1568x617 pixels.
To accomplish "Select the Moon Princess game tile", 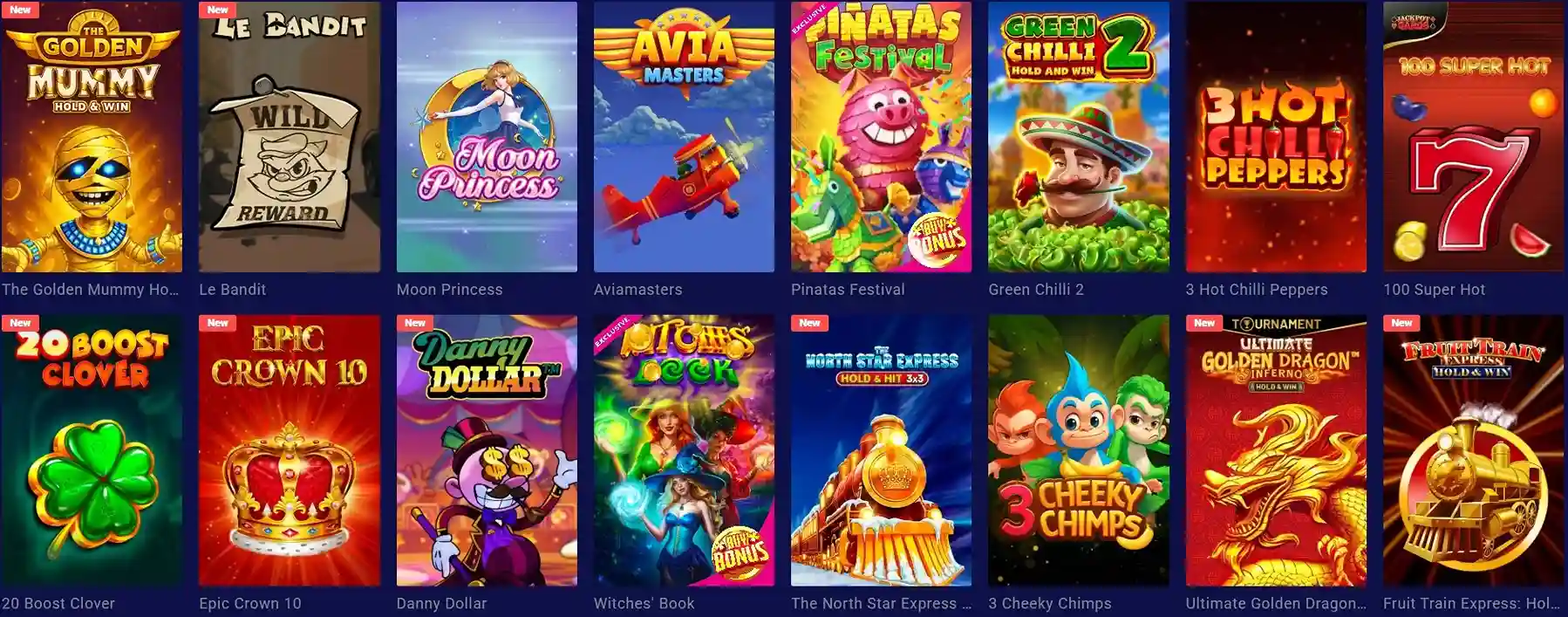I will pos(487,137).
